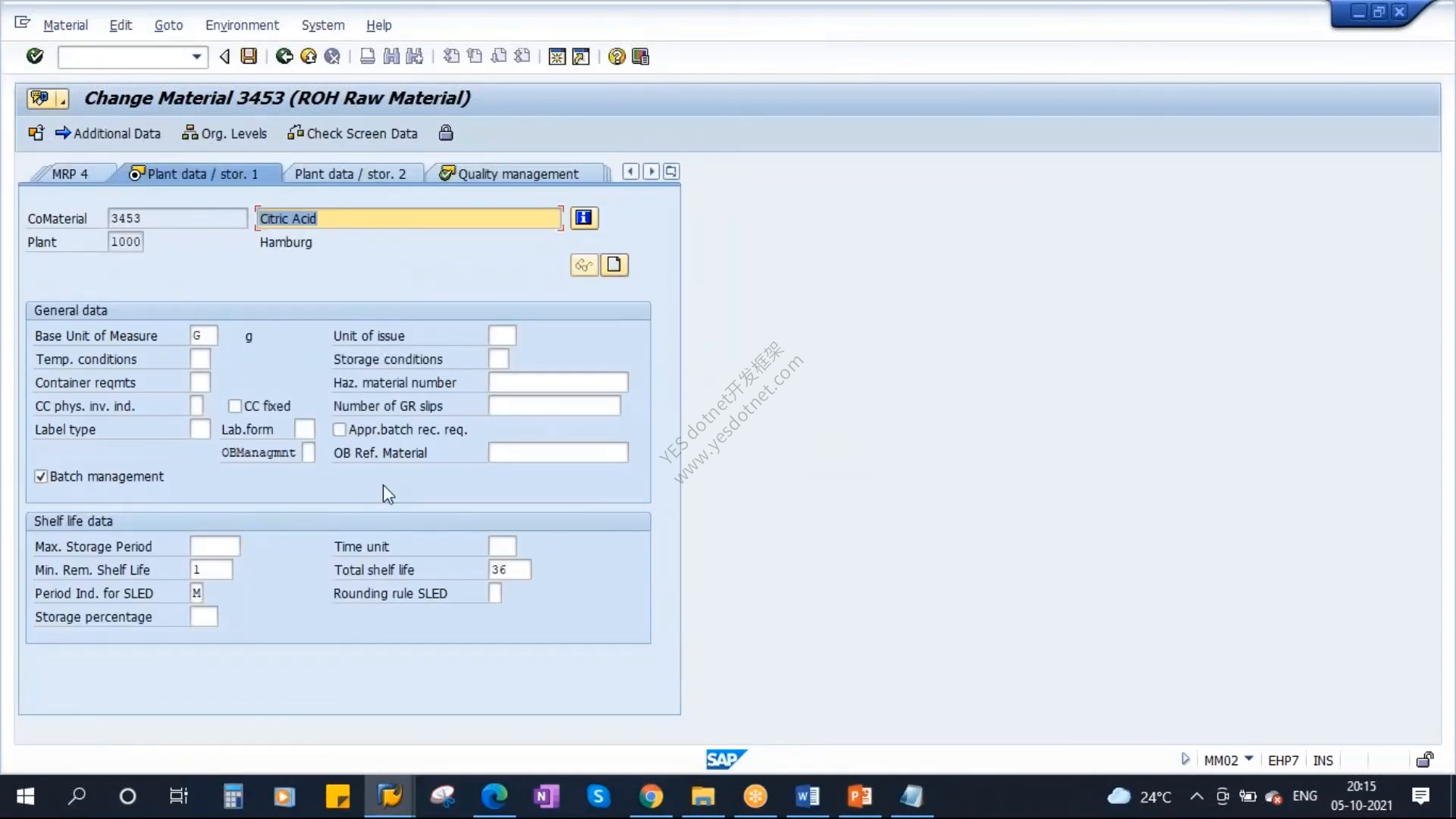1456x819 pixels.
Task: Click the status bar lock icon
Action: (x=1425, y=759)
